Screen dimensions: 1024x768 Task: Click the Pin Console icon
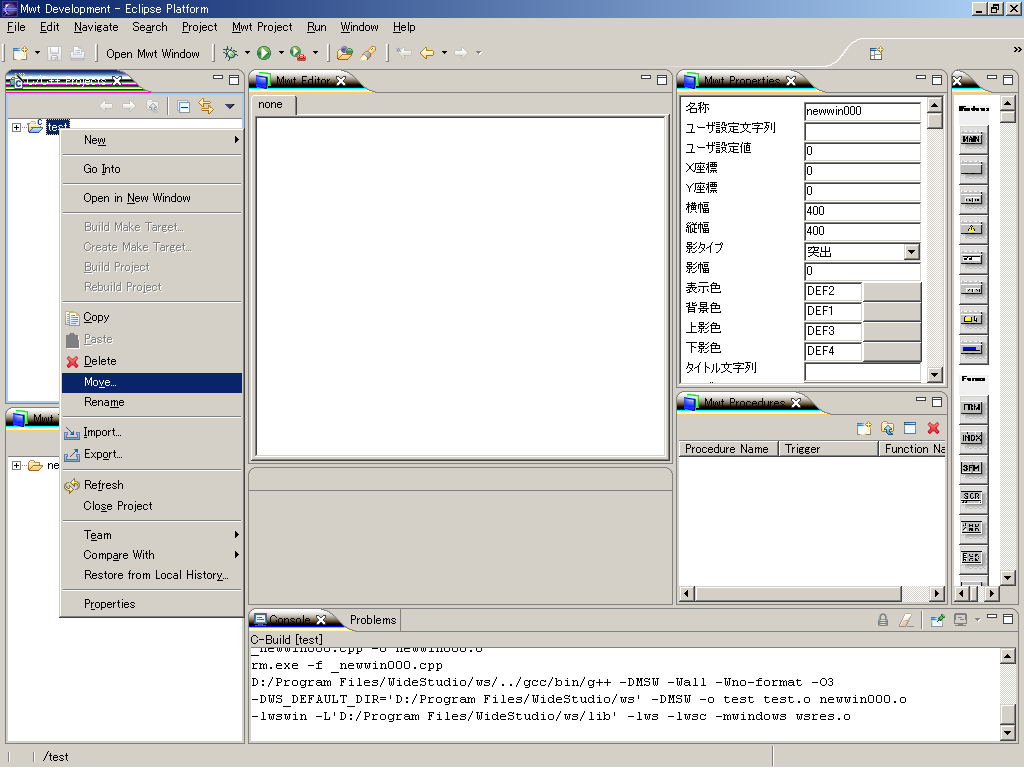pyautogui.click(x=937, y=620)
